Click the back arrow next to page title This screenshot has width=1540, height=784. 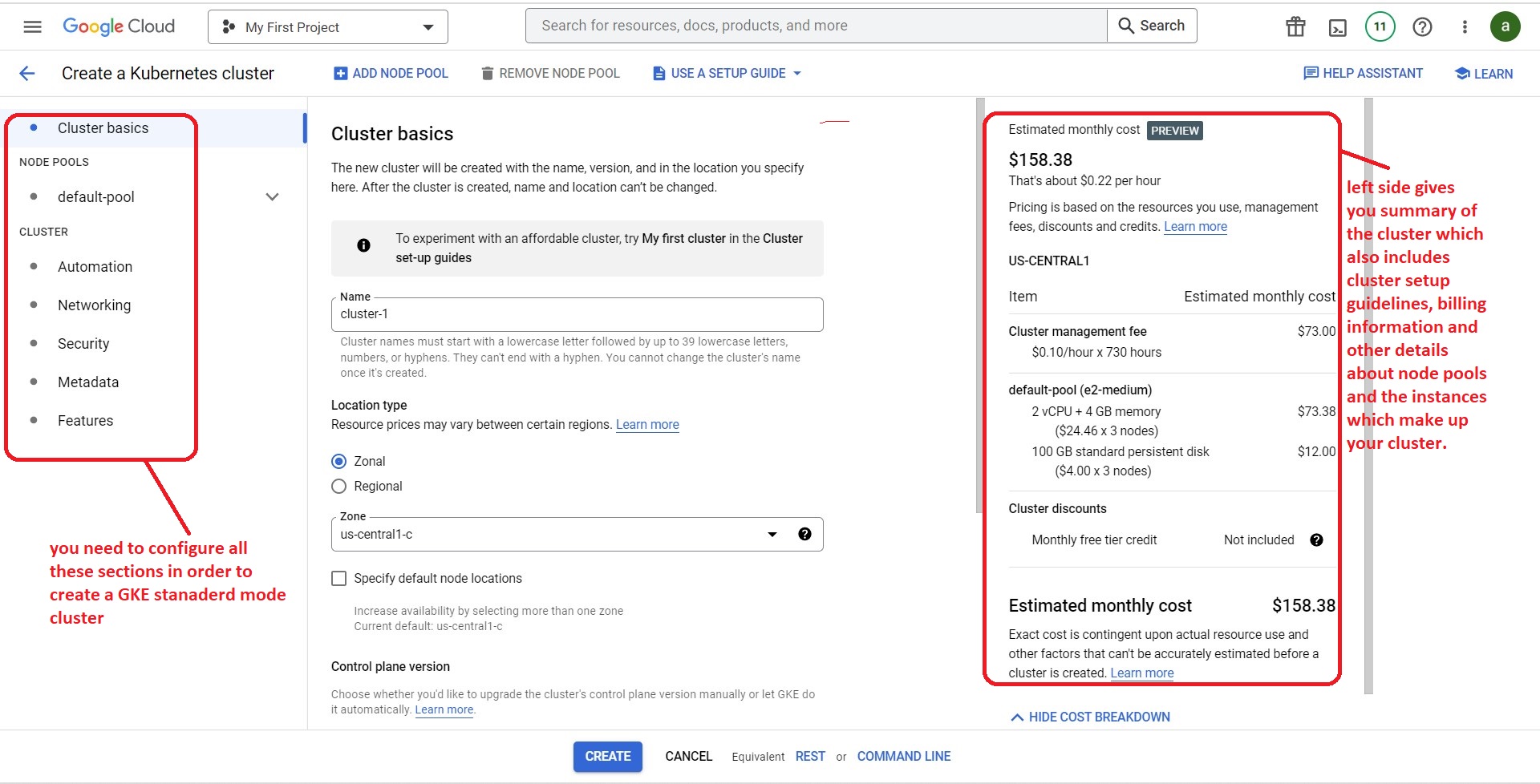[x=27, y=73]
